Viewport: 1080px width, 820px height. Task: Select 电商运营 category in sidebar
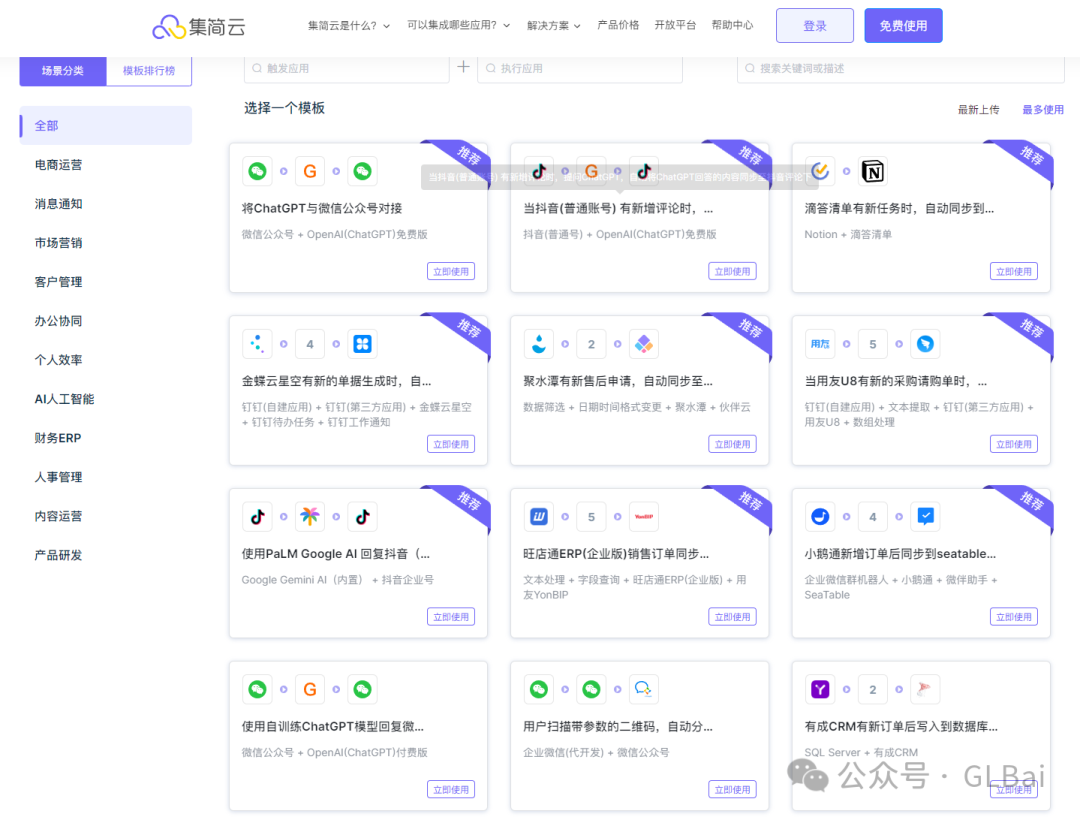(58, 165)
